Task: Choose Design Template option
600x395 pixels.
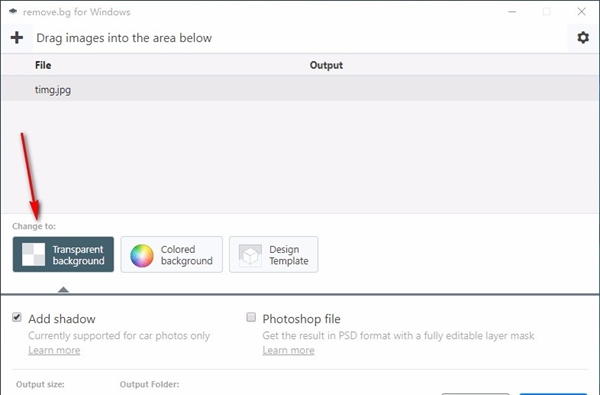Action: (x=274, y=255)
